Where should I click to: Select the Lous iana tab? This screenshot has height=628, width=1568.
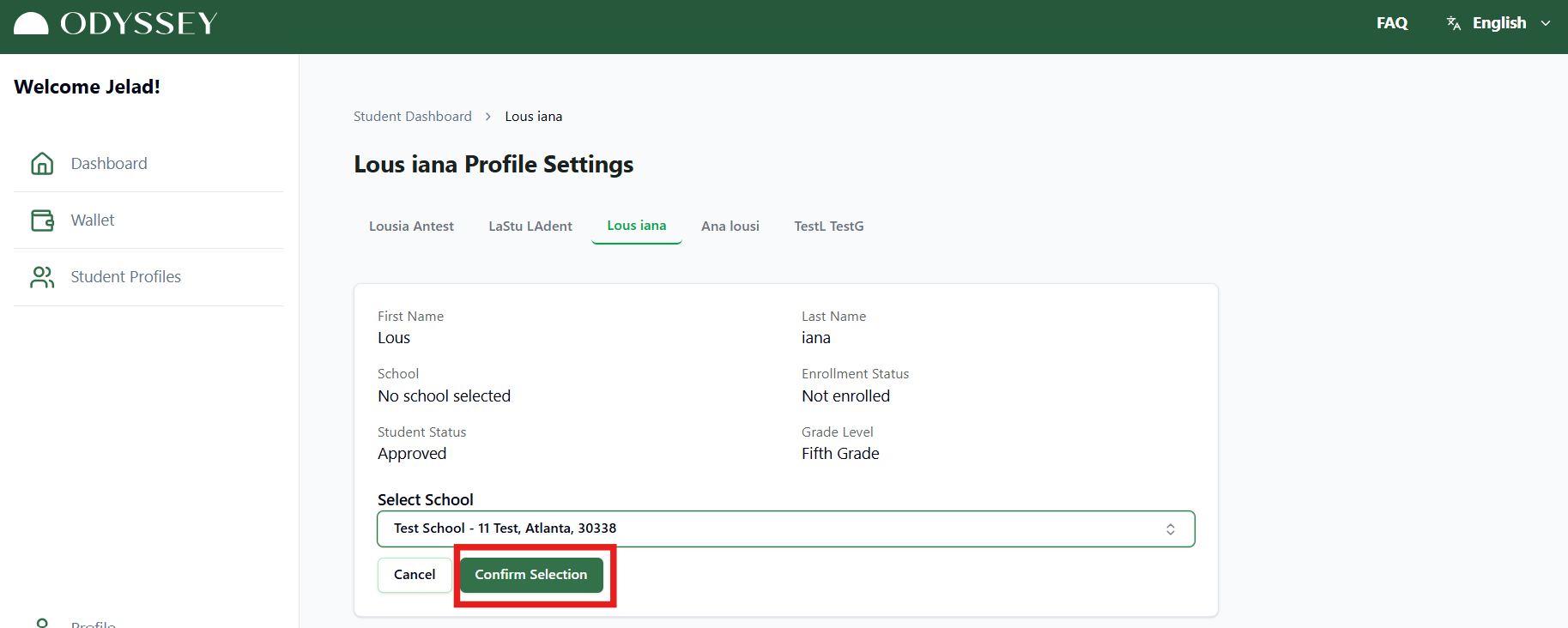pyautogui.click(x=636, y=226)
